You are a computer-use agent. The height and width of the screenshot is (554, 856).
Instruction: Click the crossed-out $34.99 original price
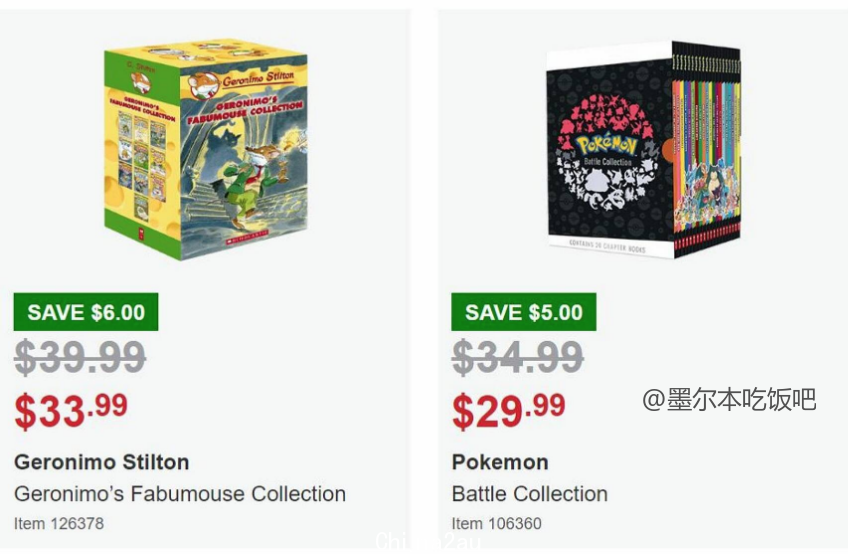tap(518, 358)
